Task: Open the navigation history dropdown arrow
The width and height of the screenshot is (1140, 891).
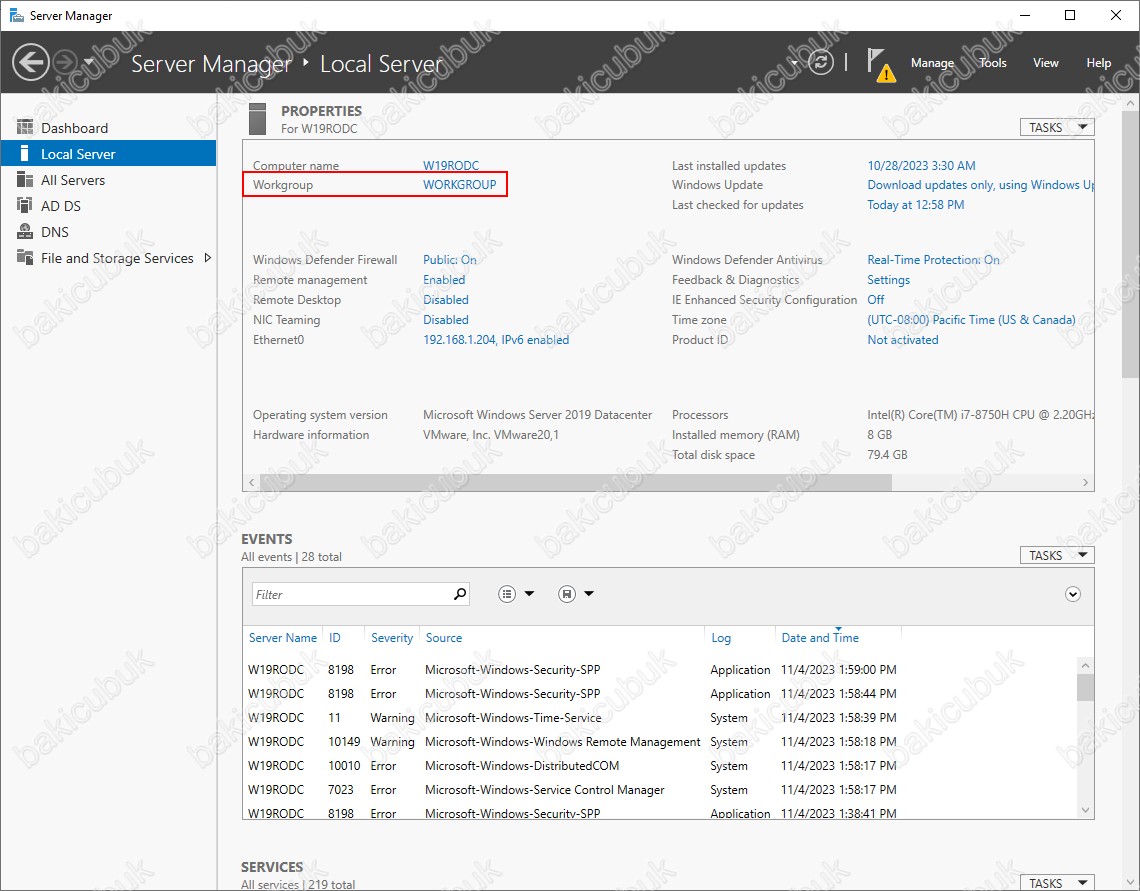Action: 89,62
